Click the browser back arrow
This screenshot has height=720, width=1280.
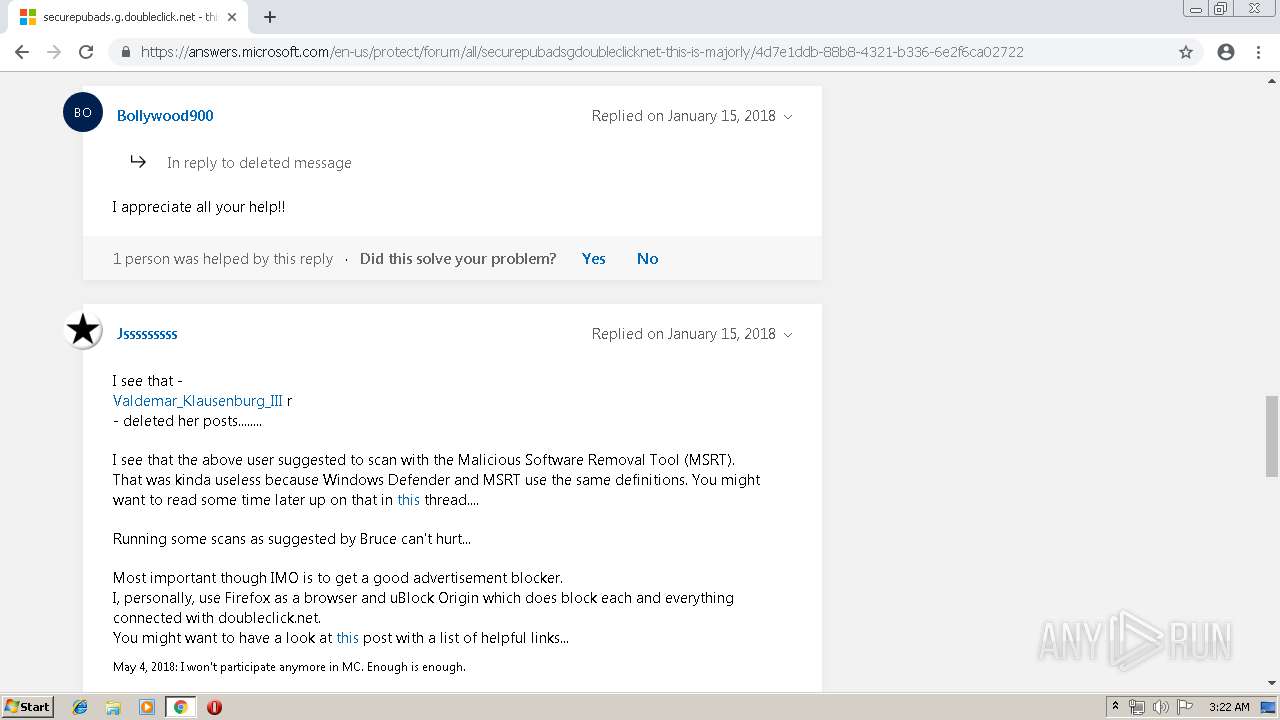tap(22, 52)
